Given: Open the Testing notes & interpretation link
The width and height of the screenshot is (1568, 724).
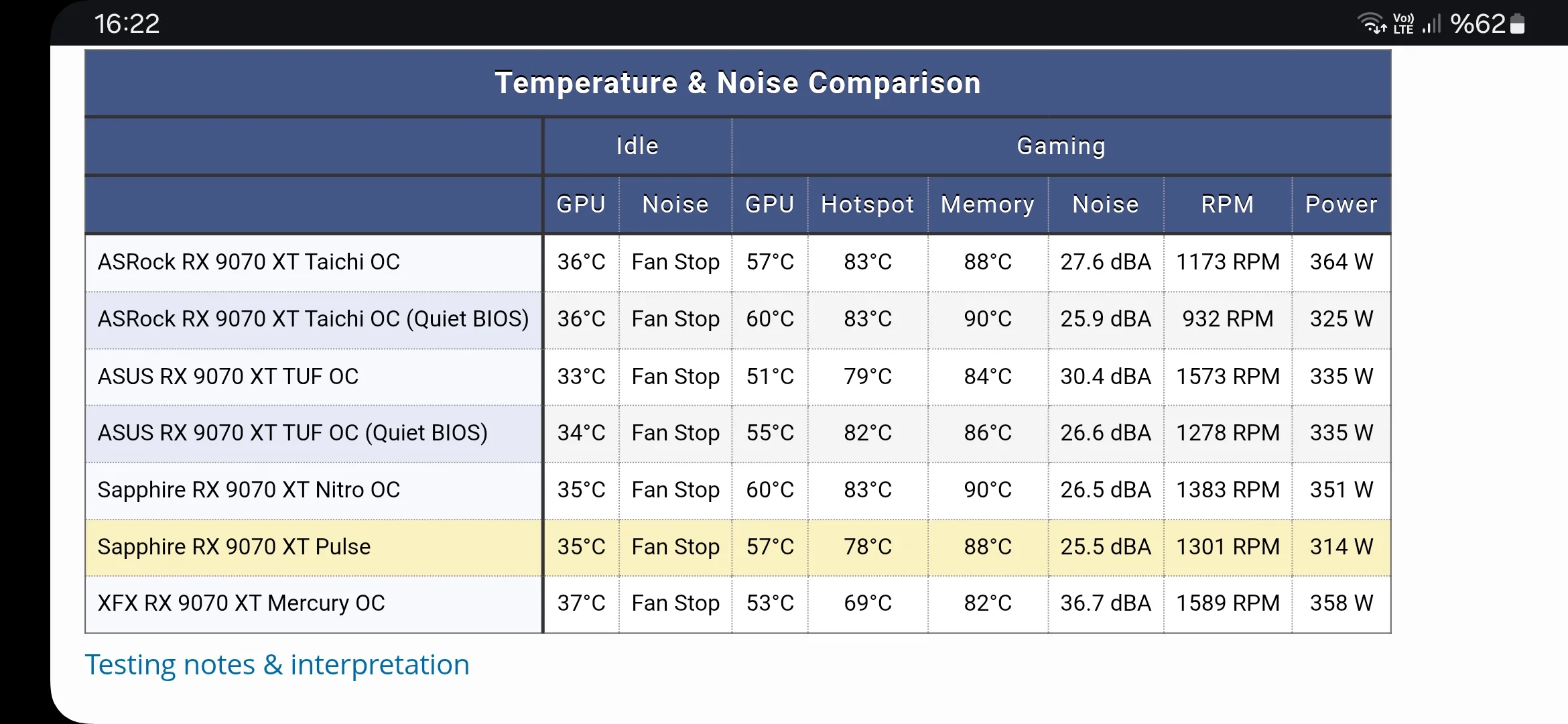Looking at the screenshot, I should [277, 665].
